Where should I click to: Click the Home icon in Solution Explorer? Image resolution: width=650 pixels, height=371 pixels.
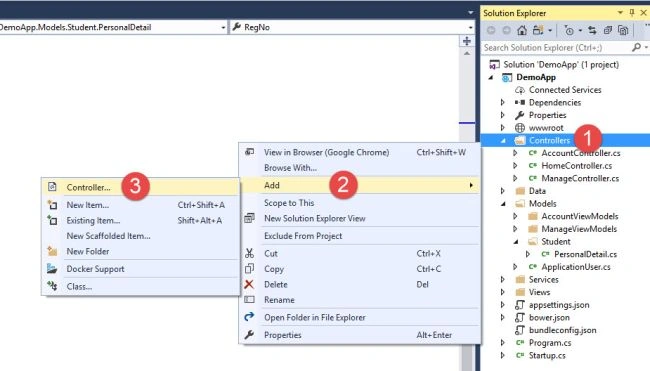[x=522, y=30]
